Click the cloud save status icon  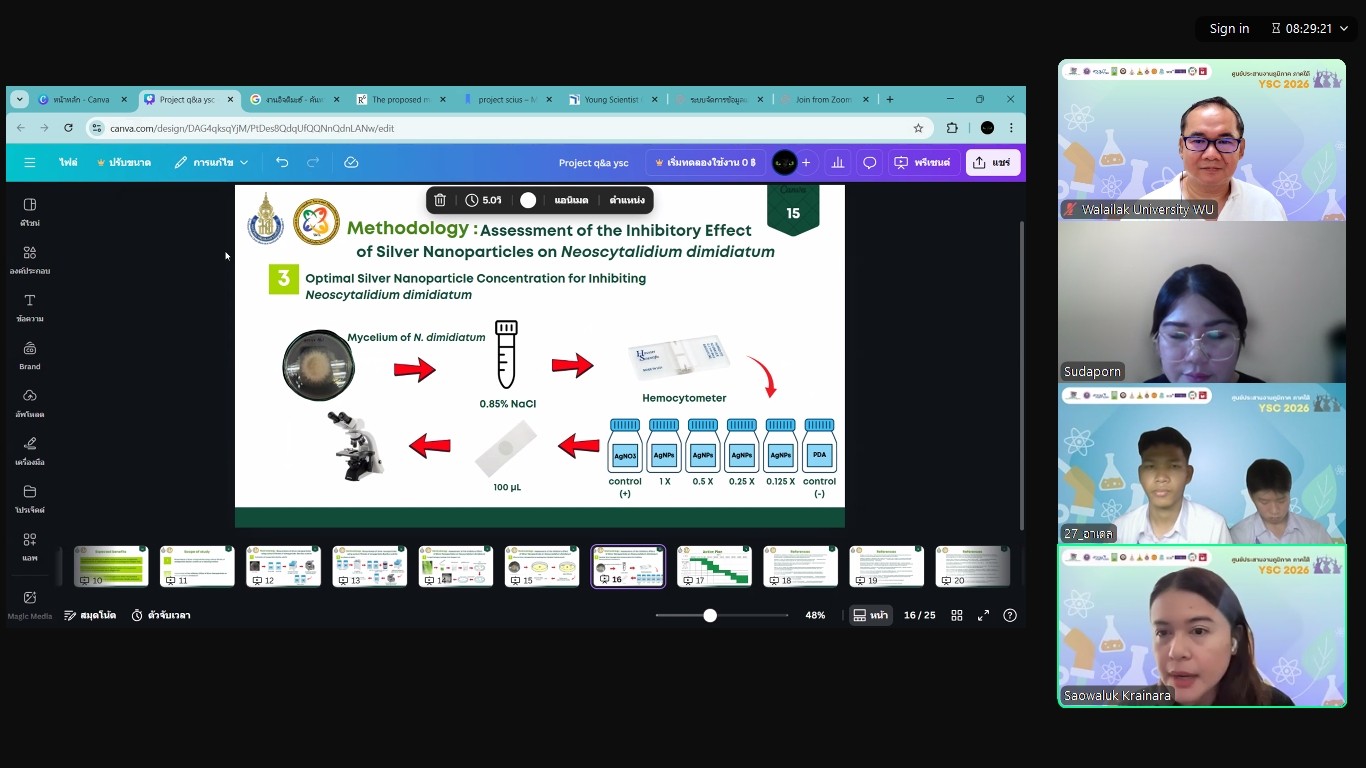pyautogui.click(x=351, y=162)
